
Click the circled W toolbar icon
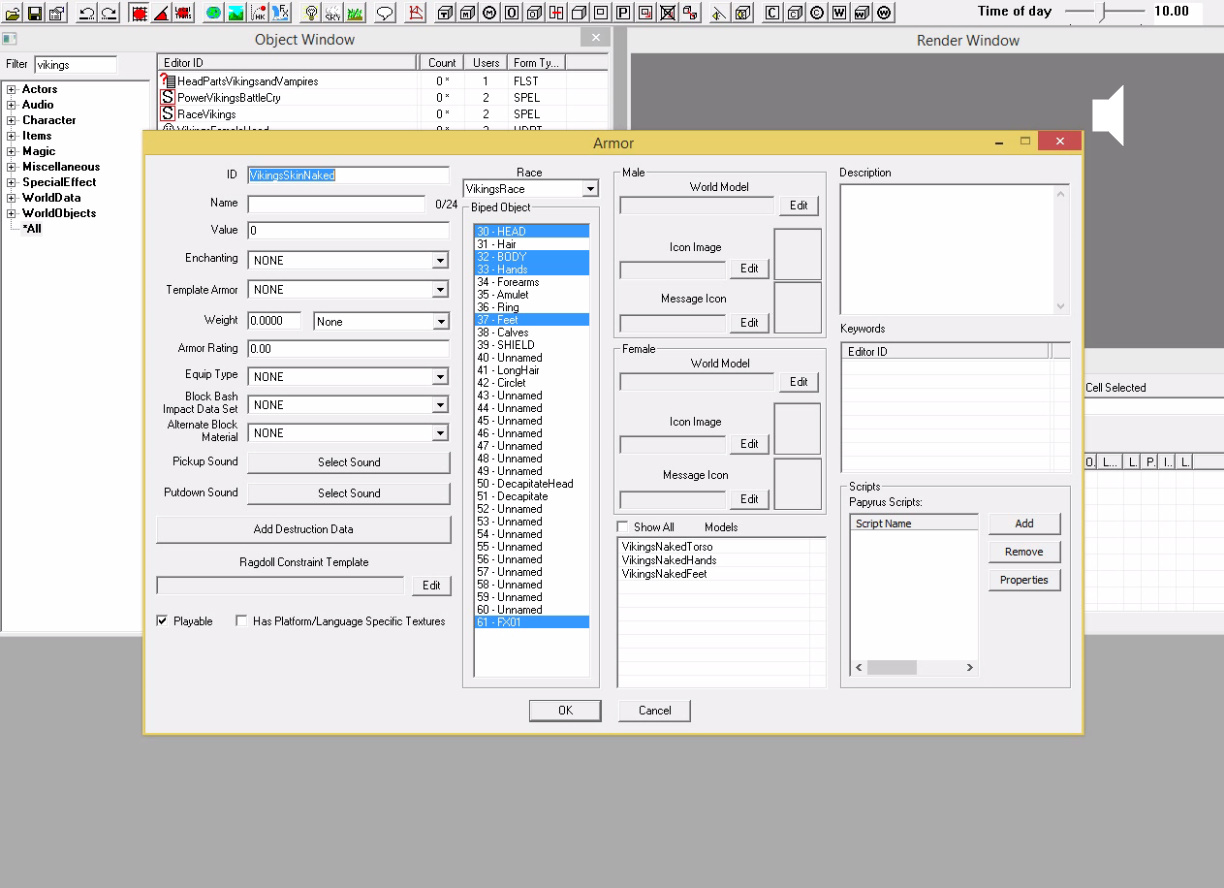[x=884, y=13]
